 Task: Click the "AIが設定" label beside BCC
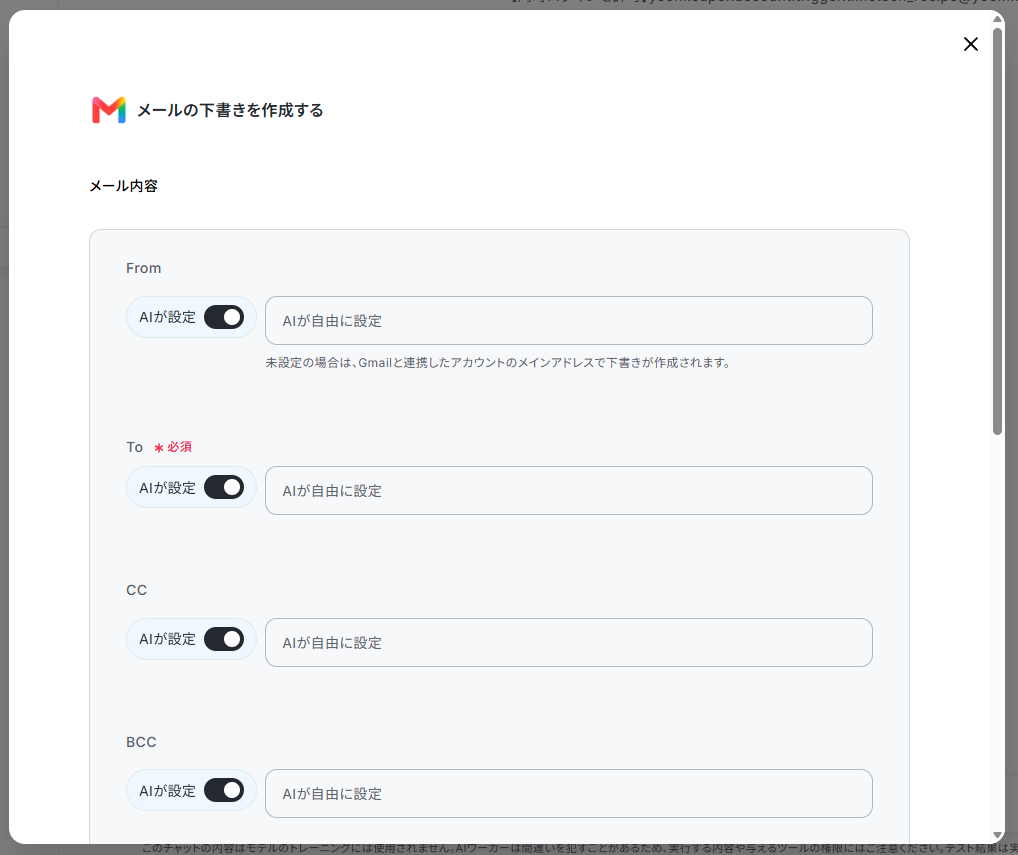click(x=168, y=791)
